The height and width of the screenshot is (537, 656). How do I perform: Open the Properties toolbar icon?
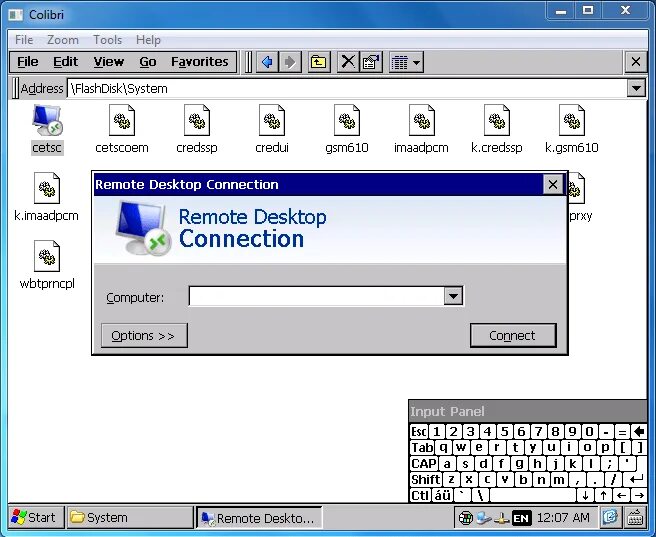371,62
